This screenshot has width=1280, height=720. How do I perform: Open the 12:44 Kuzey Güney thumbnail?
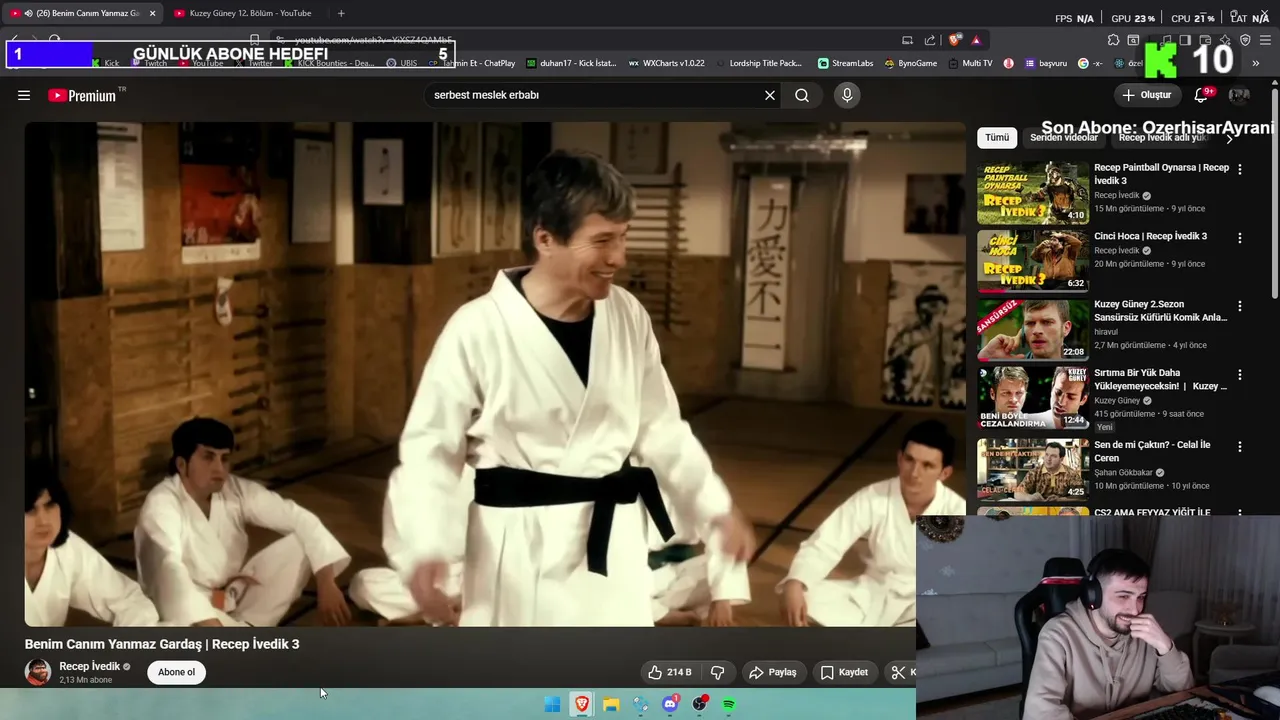[1033, 398]
